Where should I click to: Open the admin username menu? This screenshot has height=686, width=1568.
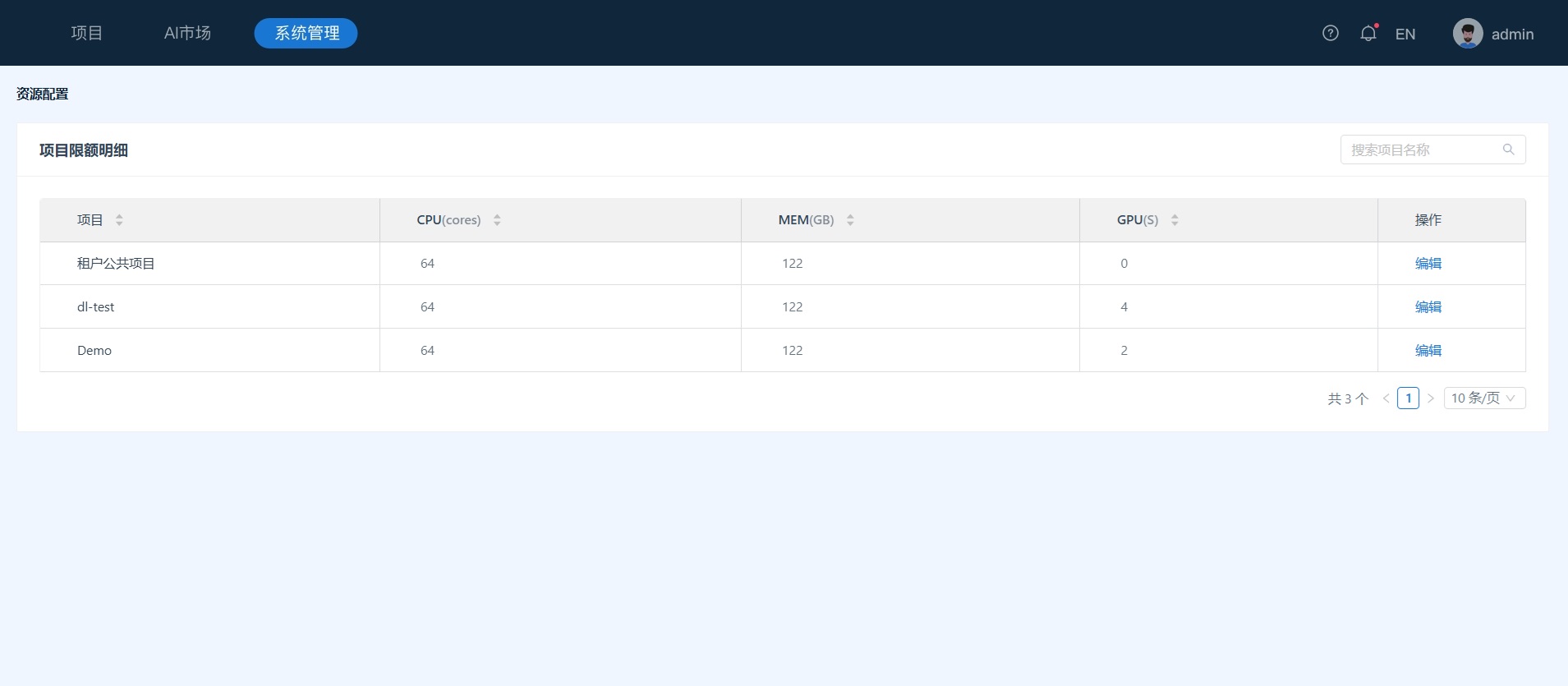tap(1512, 34)
